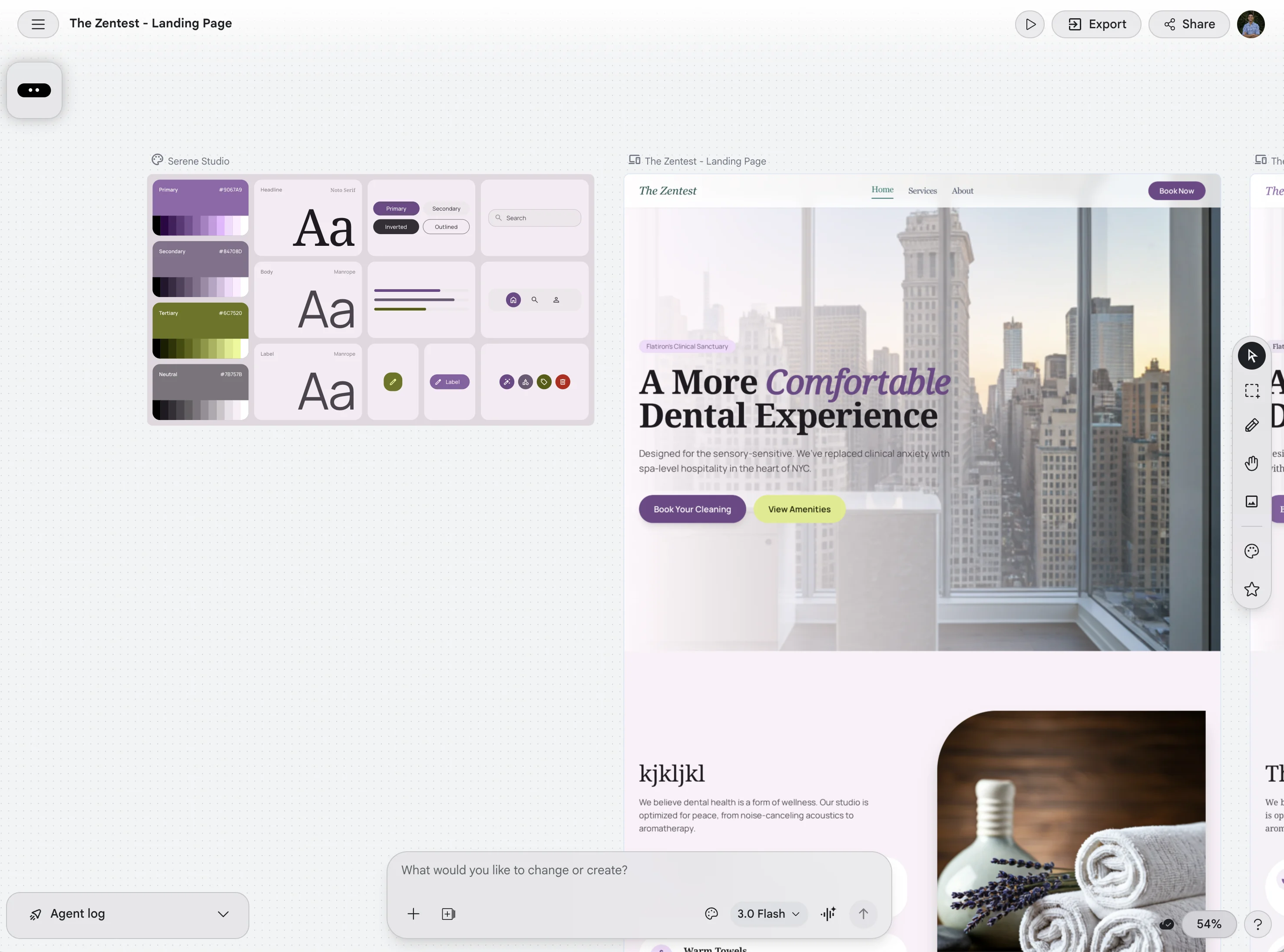Select the cursor pointer tool
The width and height of the screenshot is (1284, 952).
1251,356
